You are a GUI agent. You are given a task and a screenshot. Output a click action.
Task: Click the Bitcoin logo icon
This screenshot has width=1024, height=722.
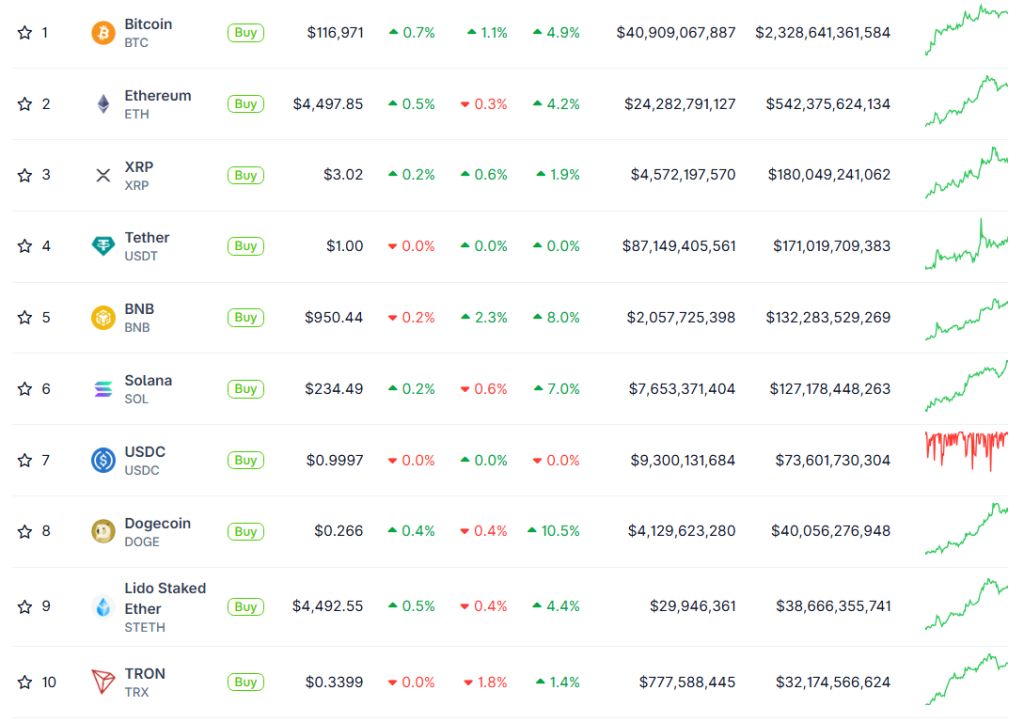103,33
